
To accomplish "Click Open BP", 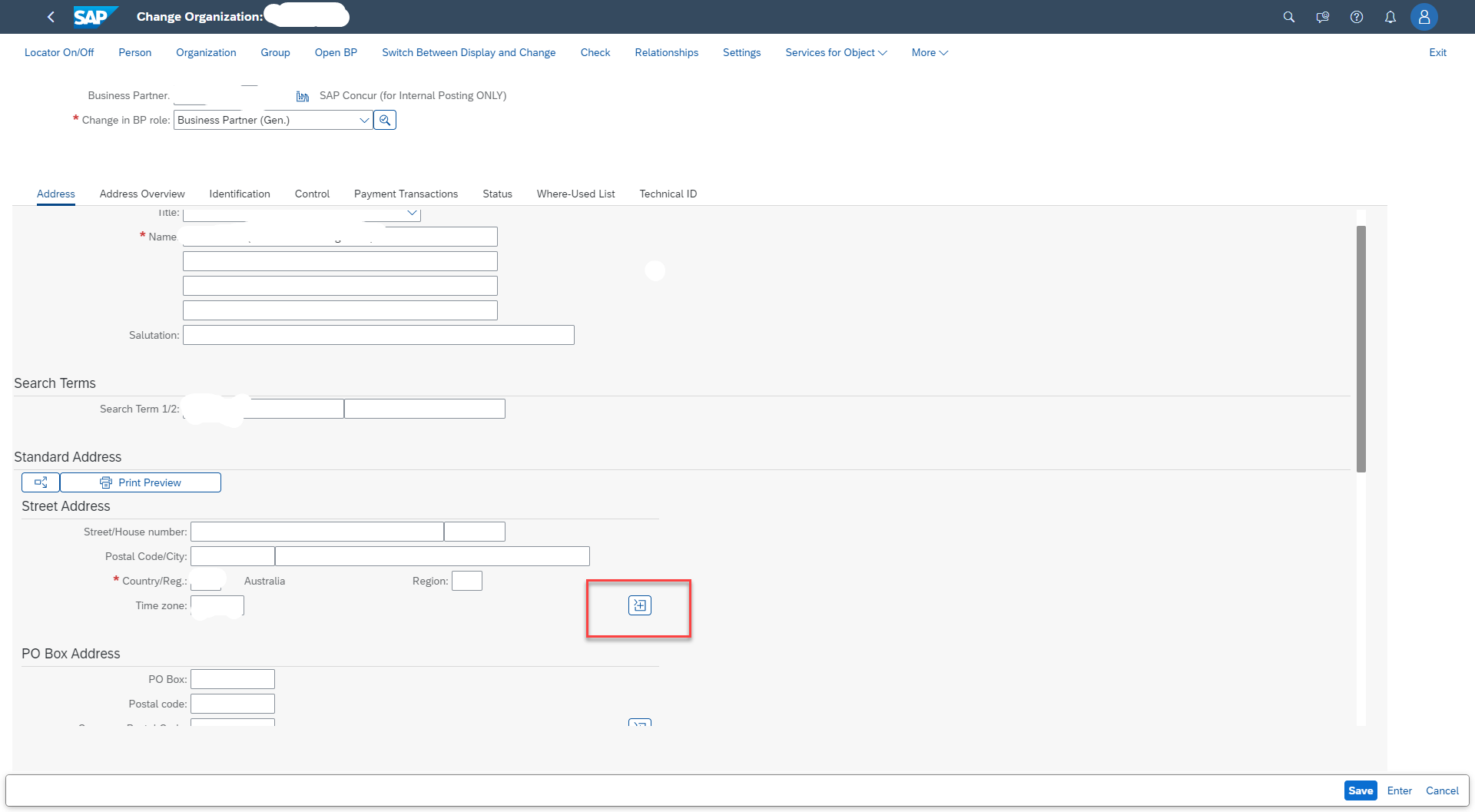I will pyautogui.click(x=336, y=52).
